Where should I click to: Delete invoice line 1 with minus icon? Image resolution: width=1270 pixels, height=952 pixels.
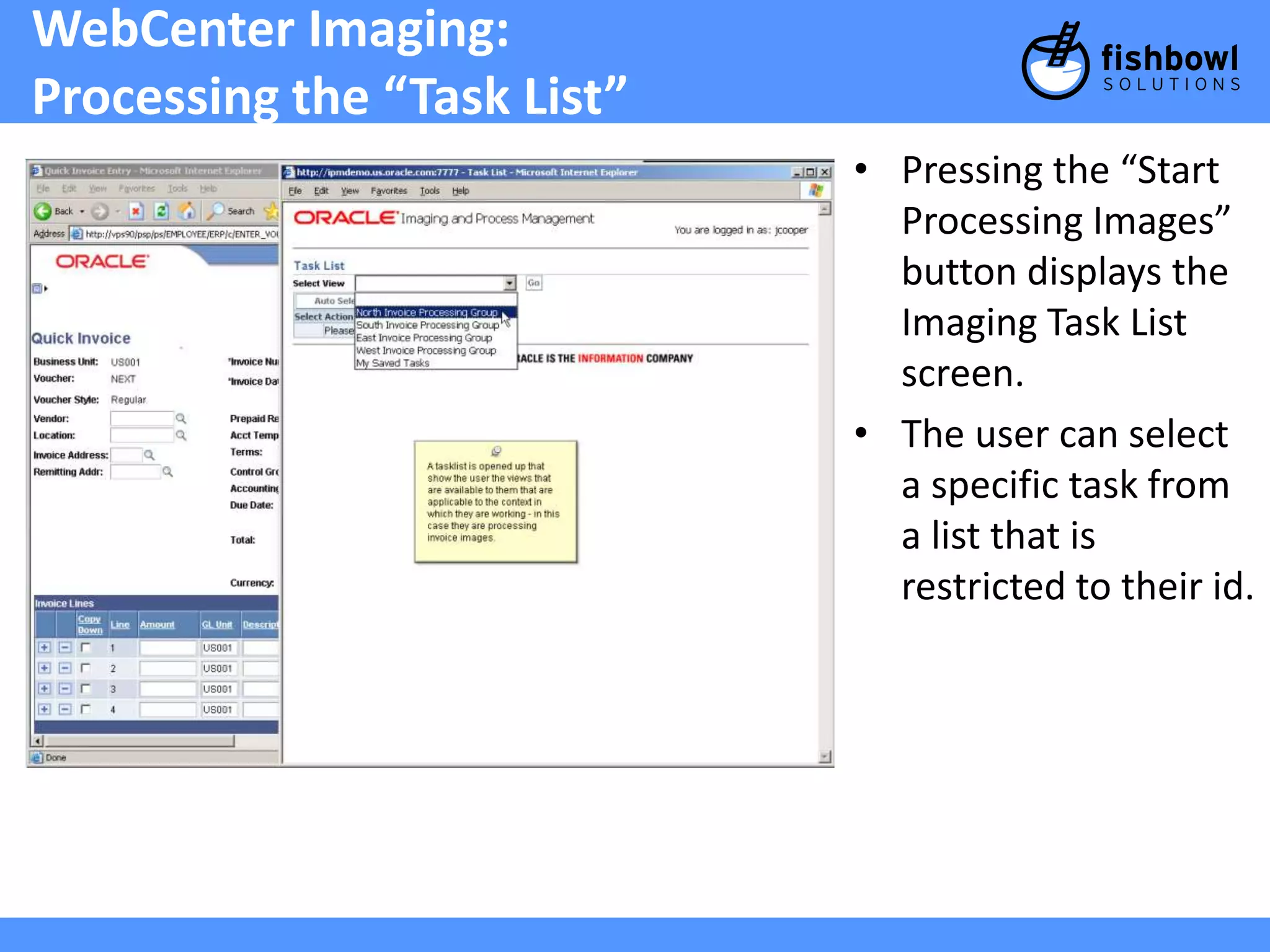coord(64,648)
